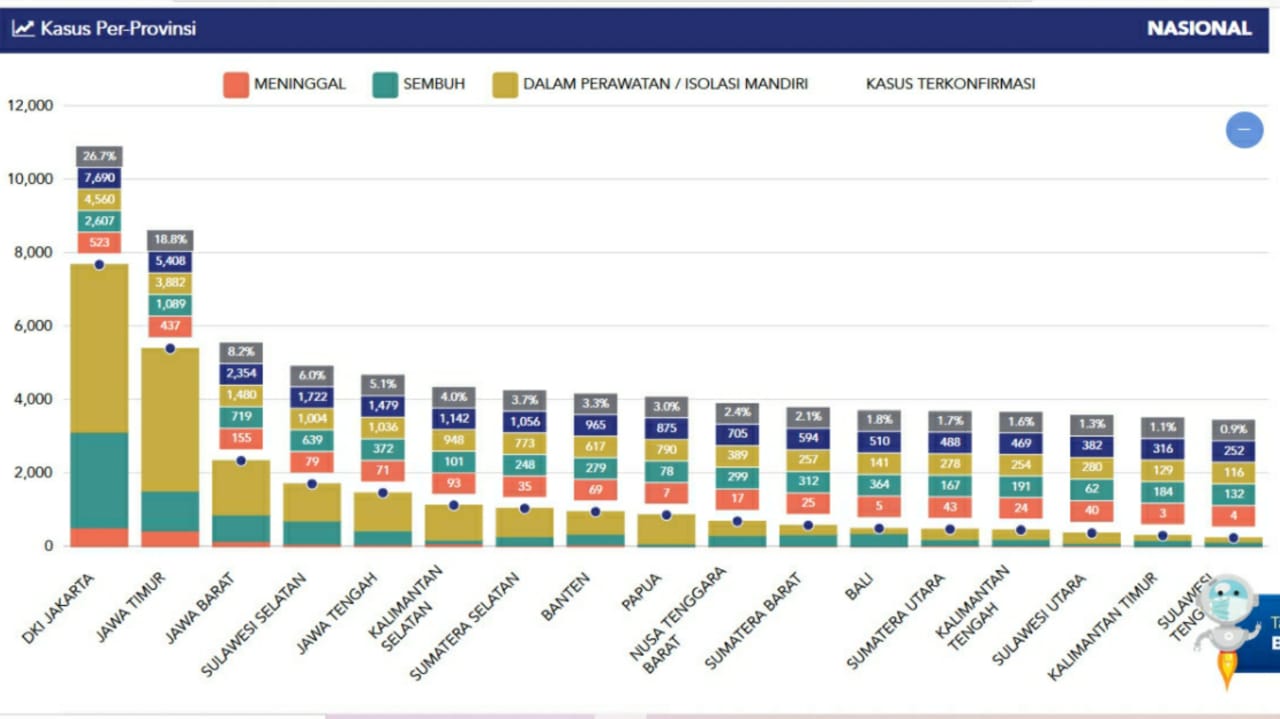Screen dimensions: 1280x719
Task: Click the data point marker on DKI Jakarta bar
Action: click(x=99, y=265)
